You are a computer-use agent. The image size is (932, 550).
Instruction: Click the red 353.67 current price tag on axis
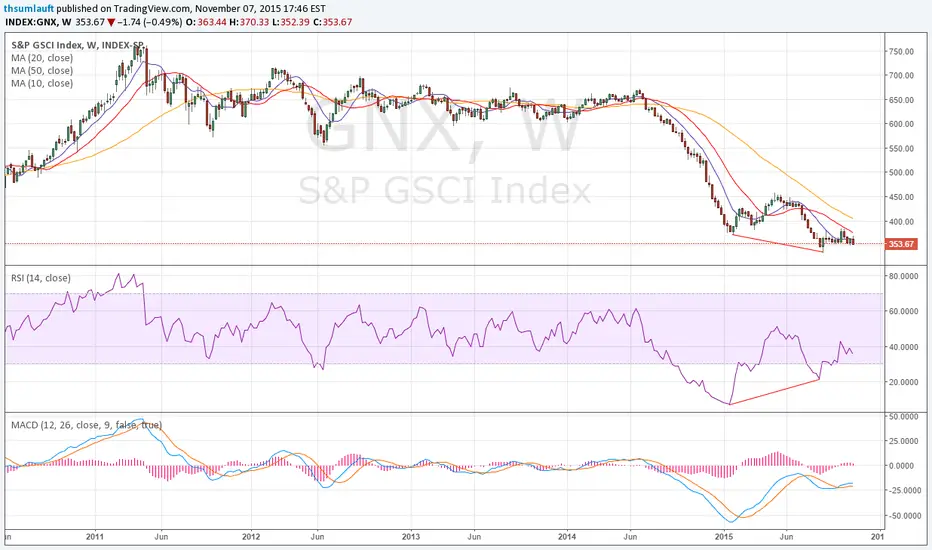pyautogui.click(x=901, y=244)
